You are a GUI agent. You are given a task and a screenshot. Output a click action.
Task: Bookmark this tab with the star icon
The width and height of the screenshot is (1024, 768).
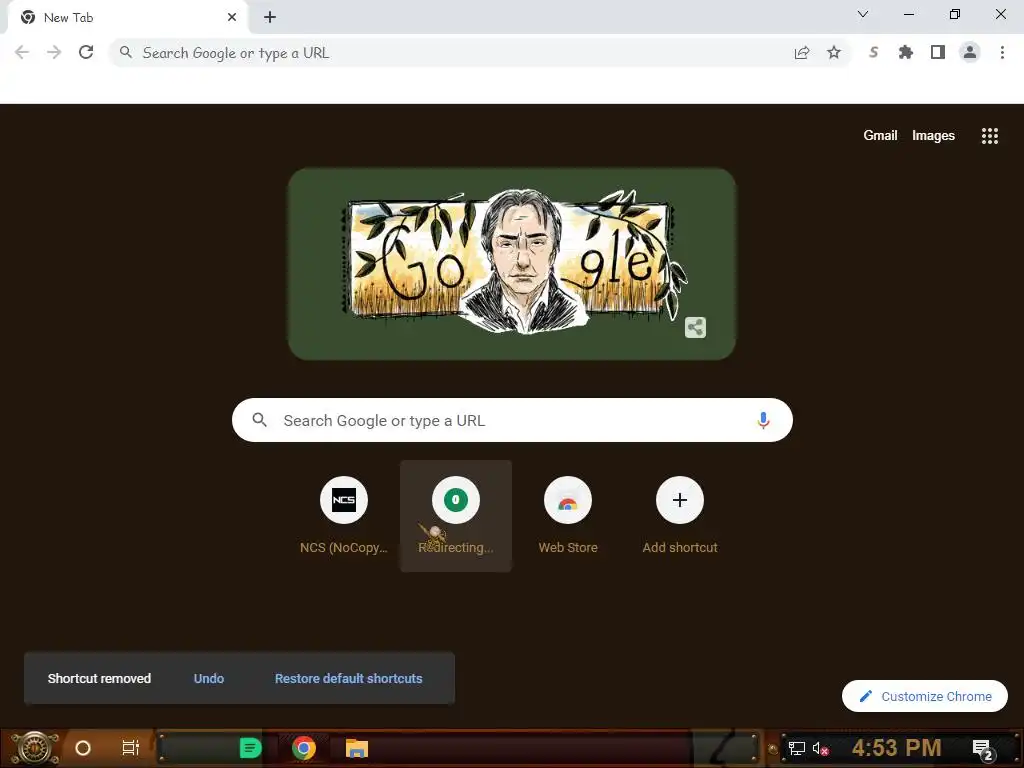tap(834, 52)
